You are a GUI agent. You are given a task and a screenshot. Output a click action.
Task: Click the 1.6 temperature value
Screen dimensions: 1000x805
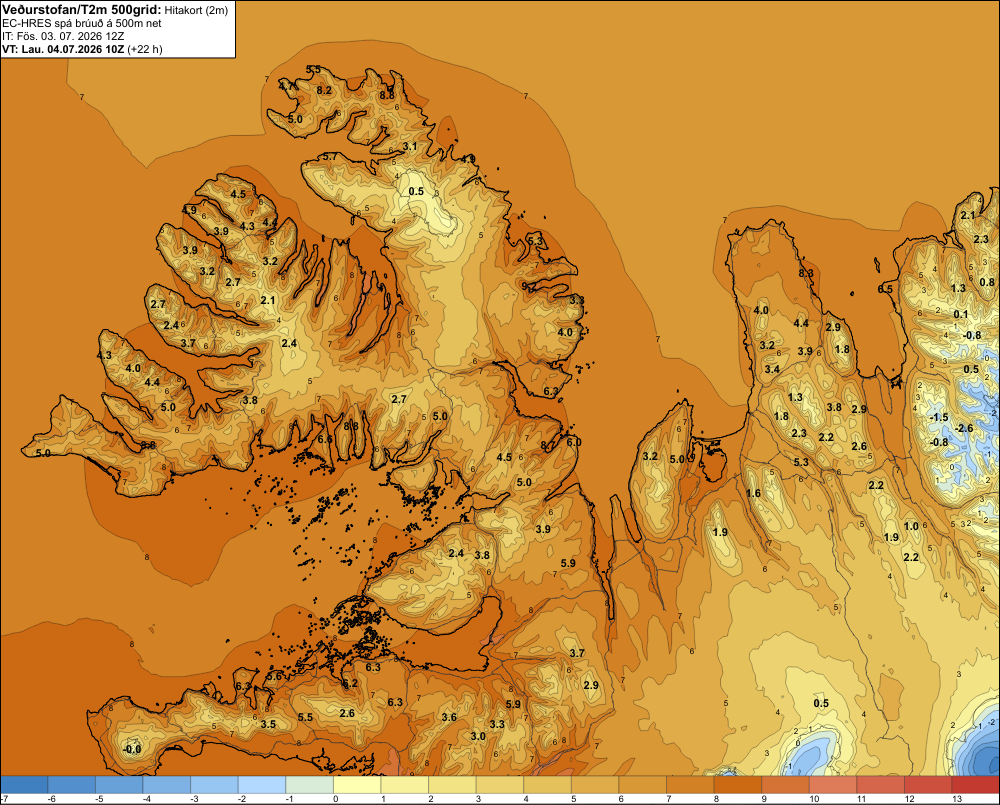coord(753,493)
